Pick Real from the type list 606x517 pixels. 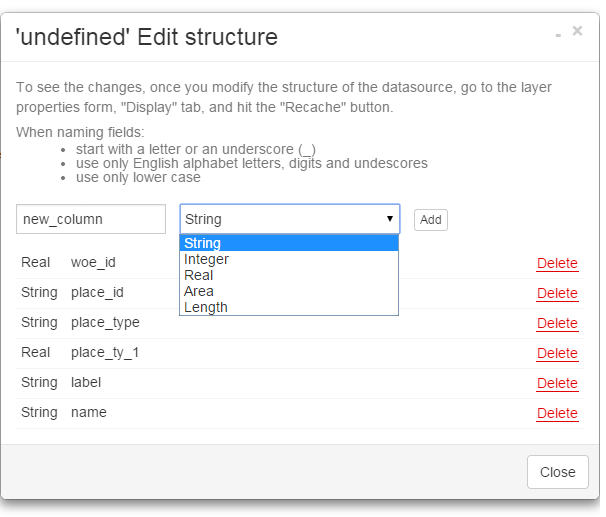pos(289,275)
